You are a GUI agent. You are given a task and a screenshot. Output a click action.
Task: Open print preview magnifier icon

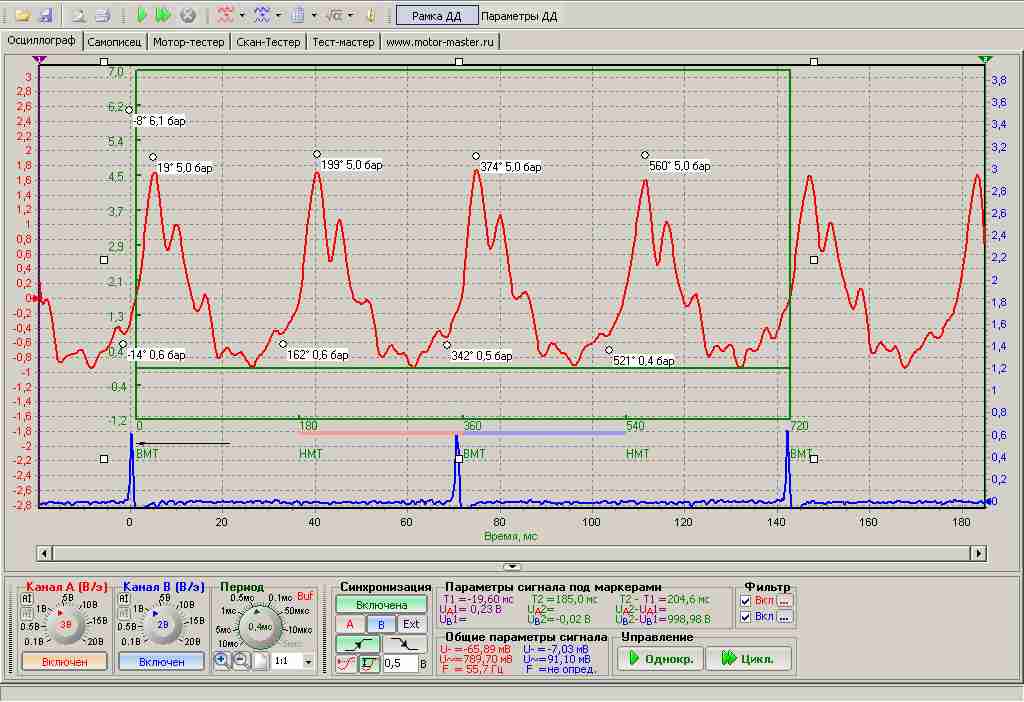pos(78,15)
